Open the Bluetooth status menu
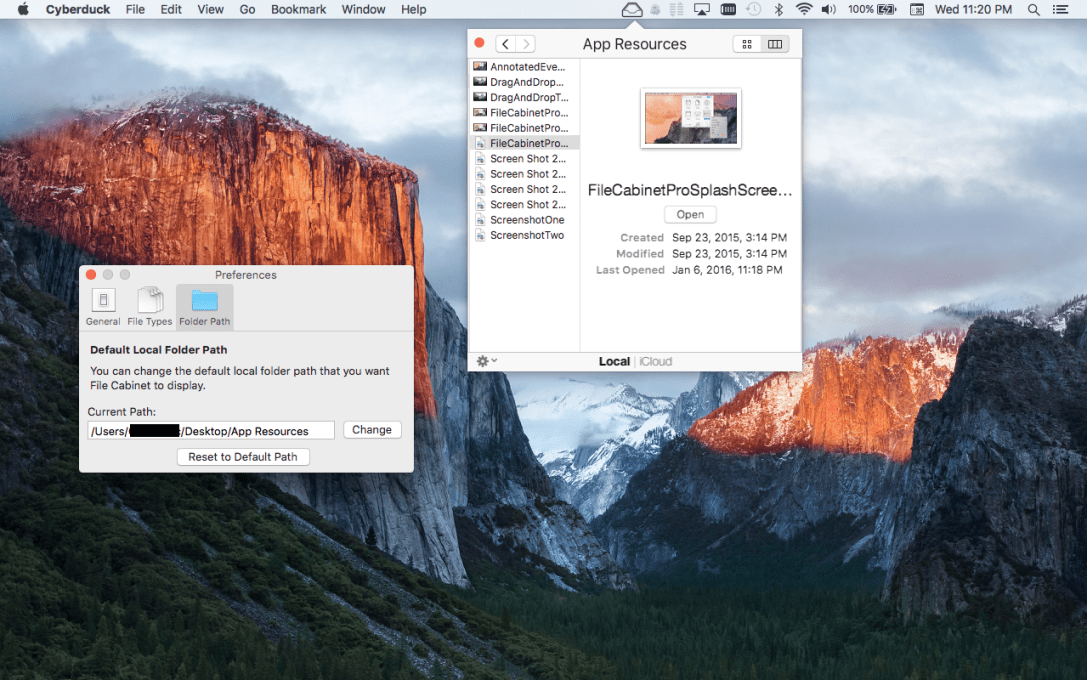The width and height of the screenshot is (1087, 680). pos(779,10)
